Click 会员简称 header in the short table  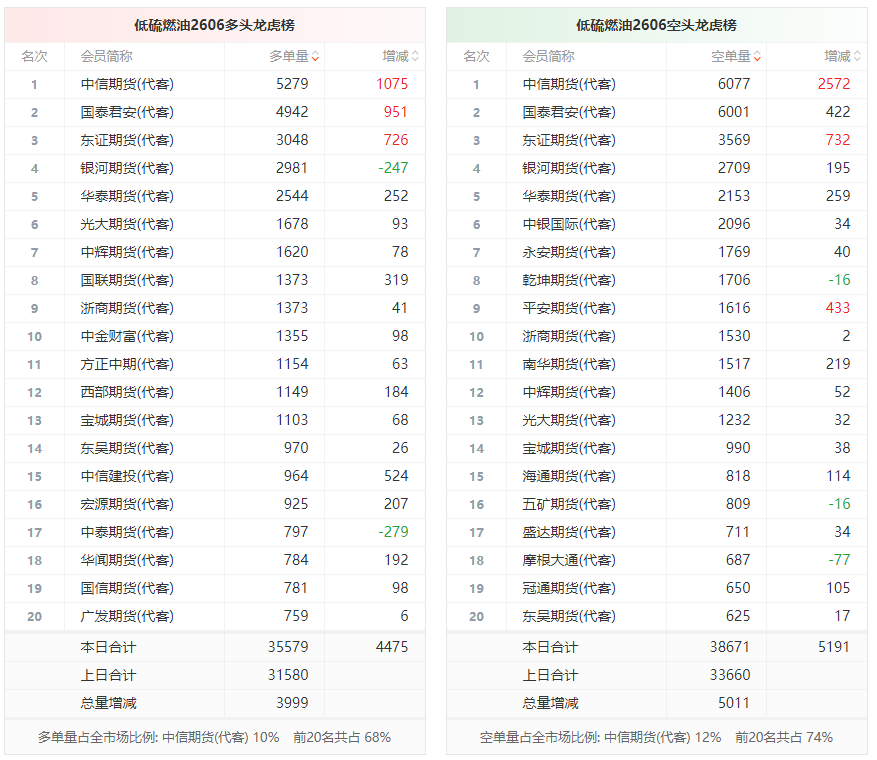549,56
